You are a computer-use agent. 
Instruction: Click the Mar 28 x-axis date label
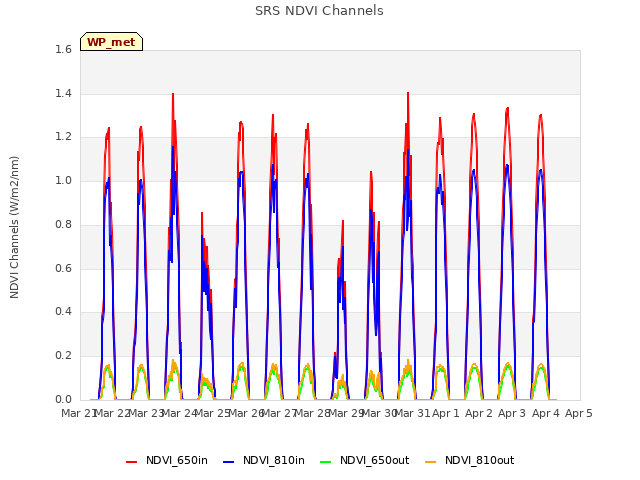pyautogui.click(x=312, y=413)
